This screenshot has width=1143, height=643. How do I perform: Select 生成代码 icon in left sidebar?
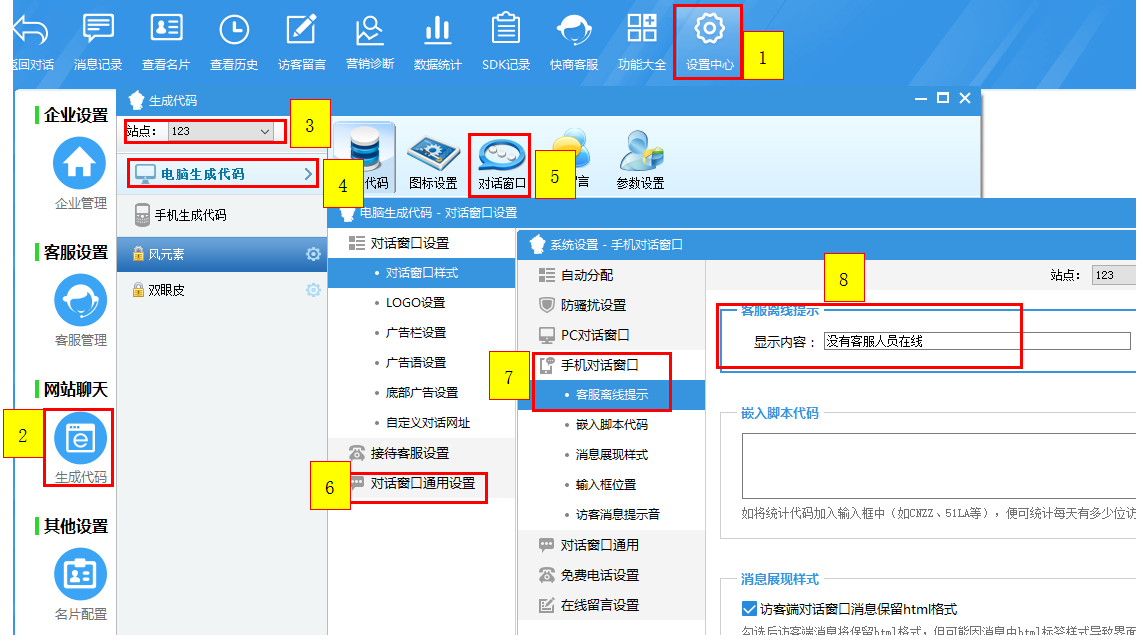80,439
